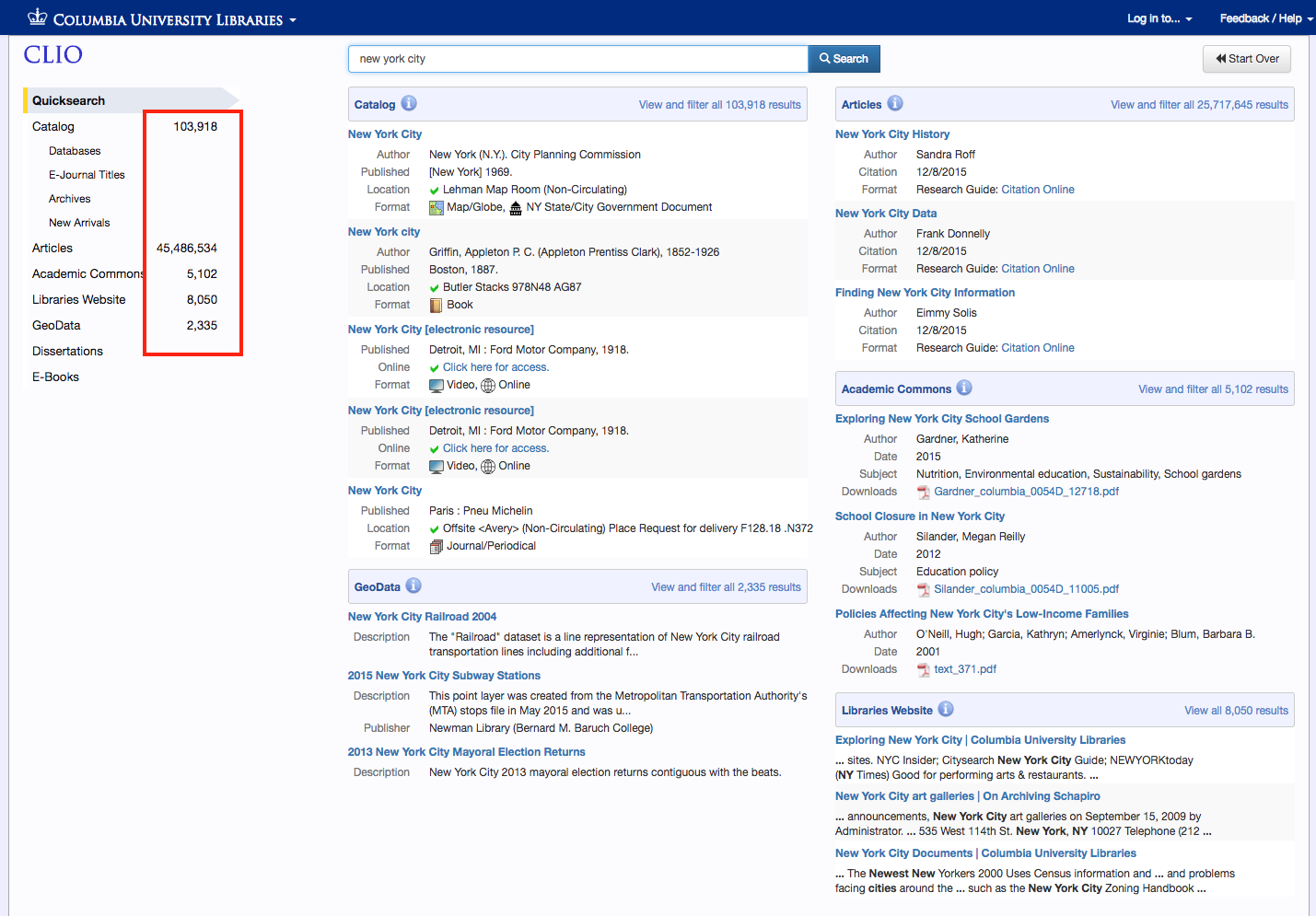Click the Catalog info icon
This screenshot has width=1316, height=916.
[x=409, y=103]
